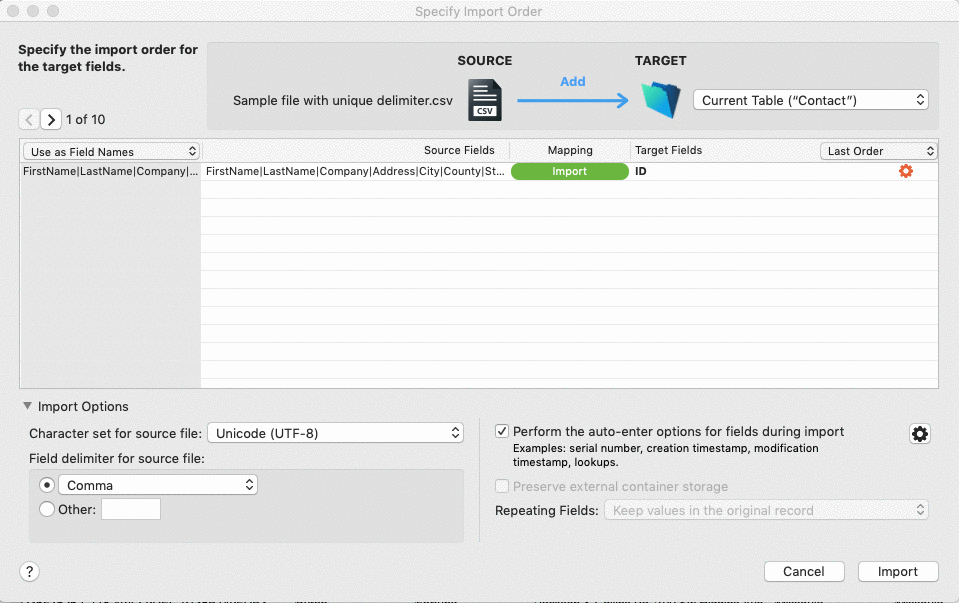Open the gear icon beside the ID target field
The width and height of the screenshot is (959, 603).
(x=905, y=171)
